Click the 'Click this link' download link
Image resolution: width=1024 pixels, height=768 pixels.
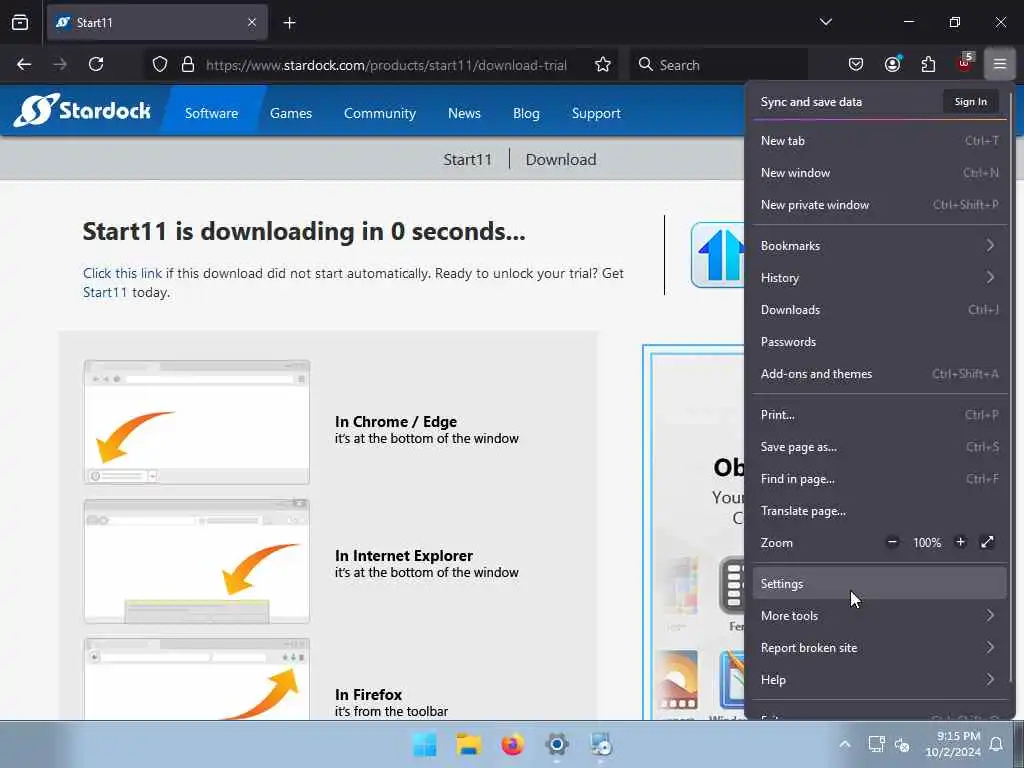point(122,273)
